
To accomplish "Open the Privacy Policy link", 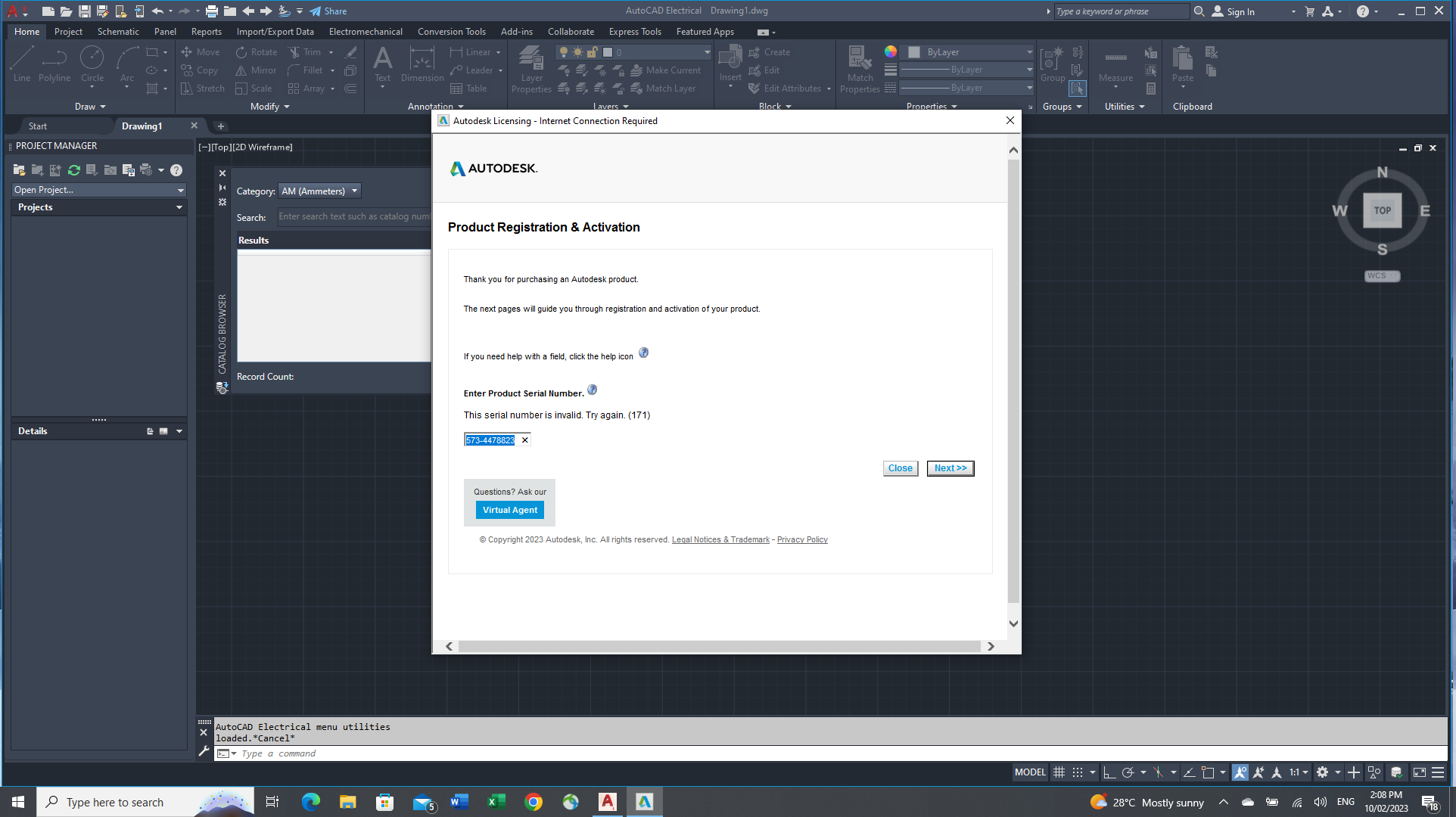I will tap(802, 540).
